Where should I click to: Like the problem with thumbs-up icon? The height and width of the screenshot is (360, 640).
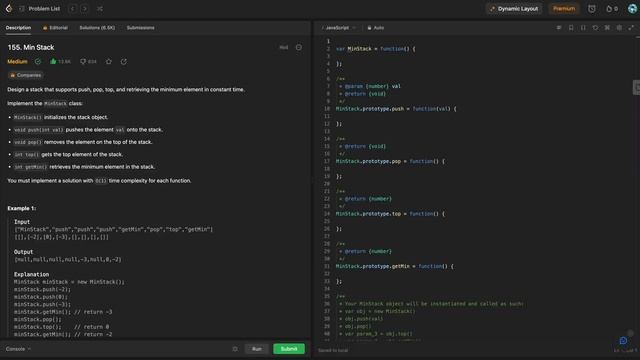(53, 62)
